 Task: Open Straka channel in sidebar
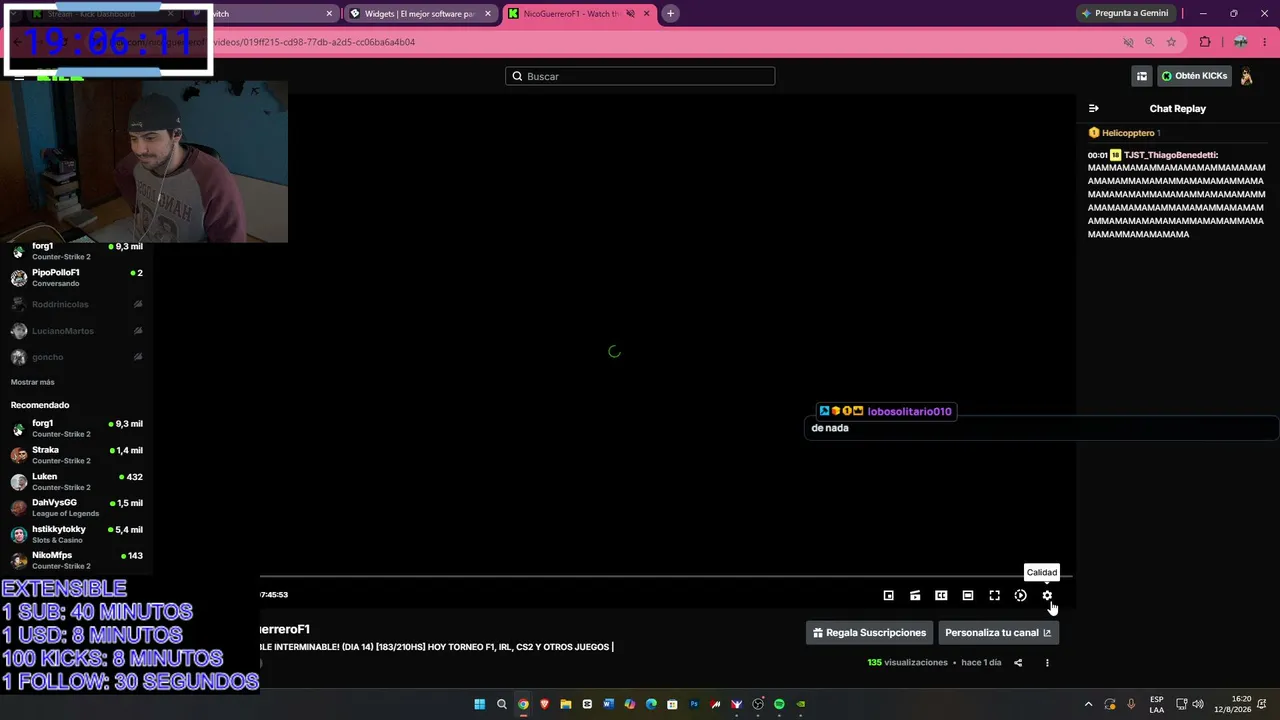[77, 455]
